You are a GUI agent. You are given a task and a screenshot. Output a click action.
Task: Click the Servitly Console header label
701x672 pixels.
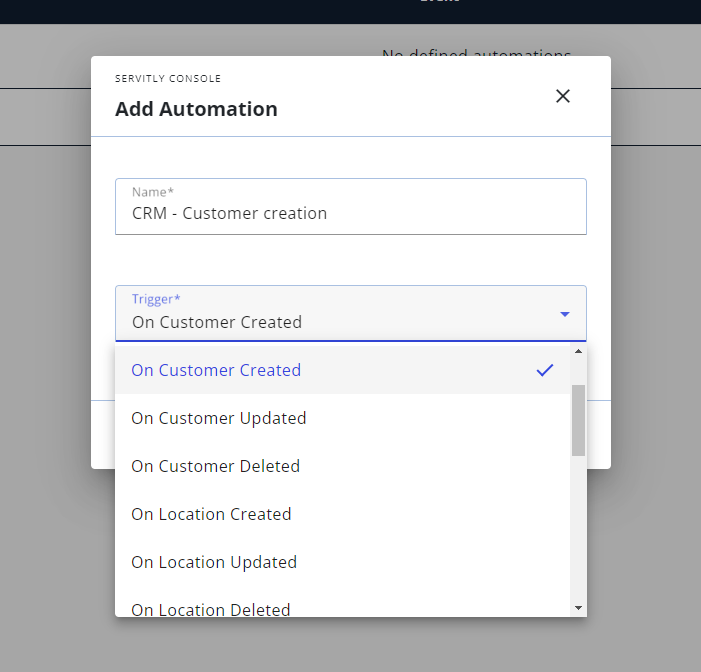[168, 79]
